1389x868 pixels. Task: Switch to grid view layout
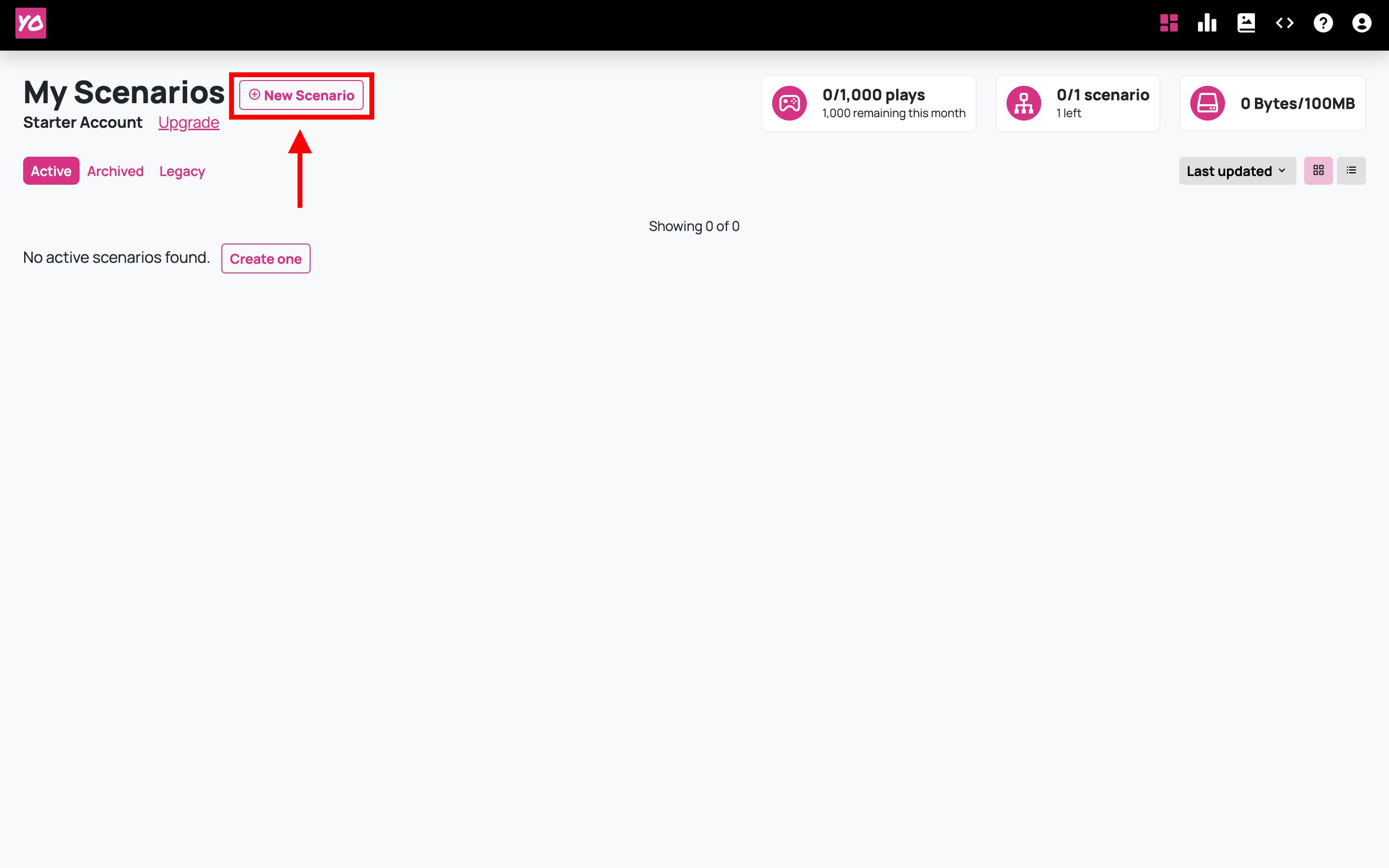[1318, 171]
